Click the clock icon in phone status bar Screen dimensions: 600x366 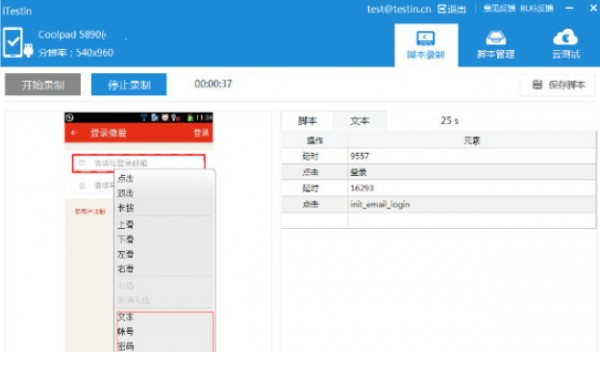[70, 118]
